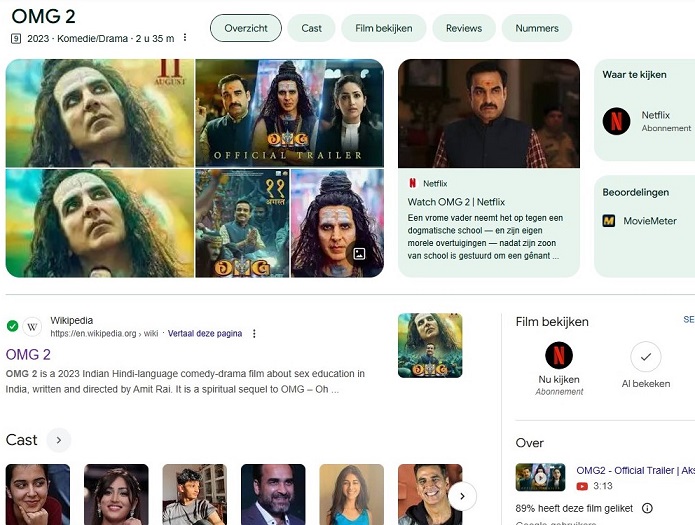
Task: Click the en.wikipedia.org URL text
Action: click(x=104, y=333)
